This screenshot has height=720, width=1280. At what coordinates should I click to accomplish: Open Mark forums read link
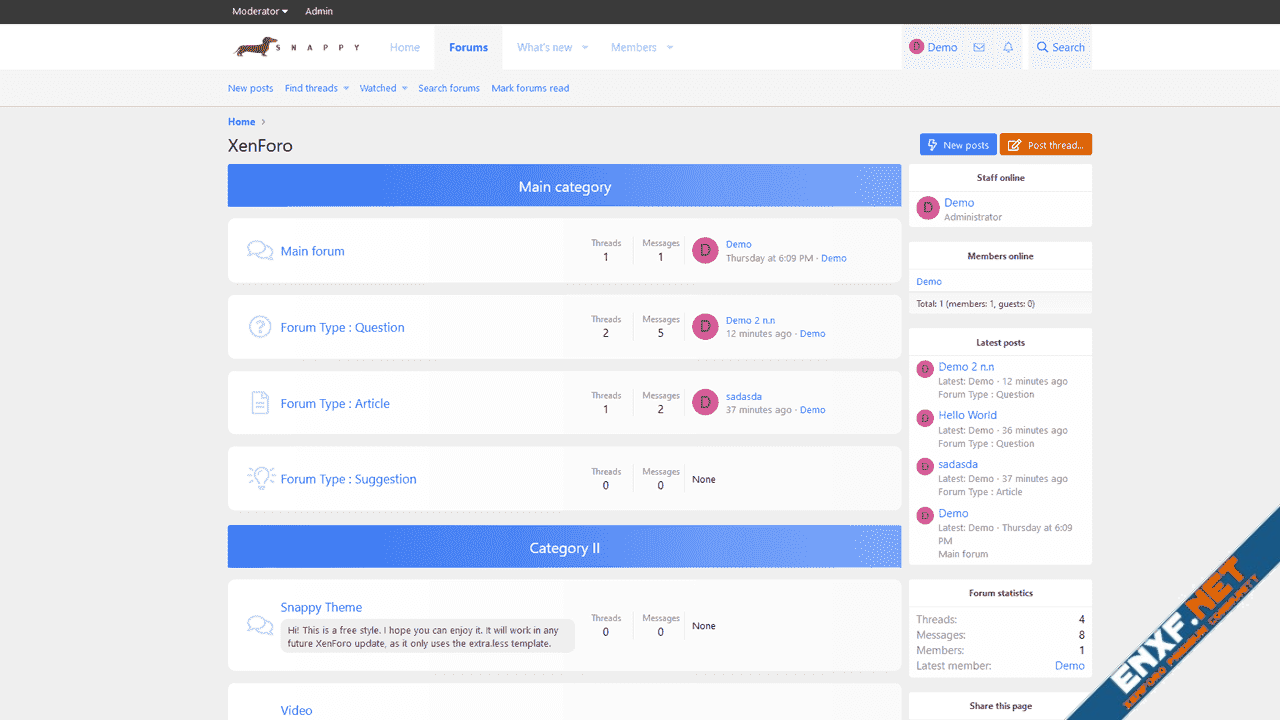point(530,88)
